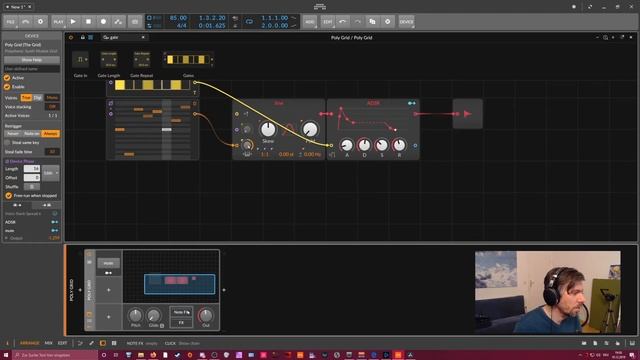The image size is (640, 360).
Task: Change the 4/4 time signature field
Action: click(181, 25)
